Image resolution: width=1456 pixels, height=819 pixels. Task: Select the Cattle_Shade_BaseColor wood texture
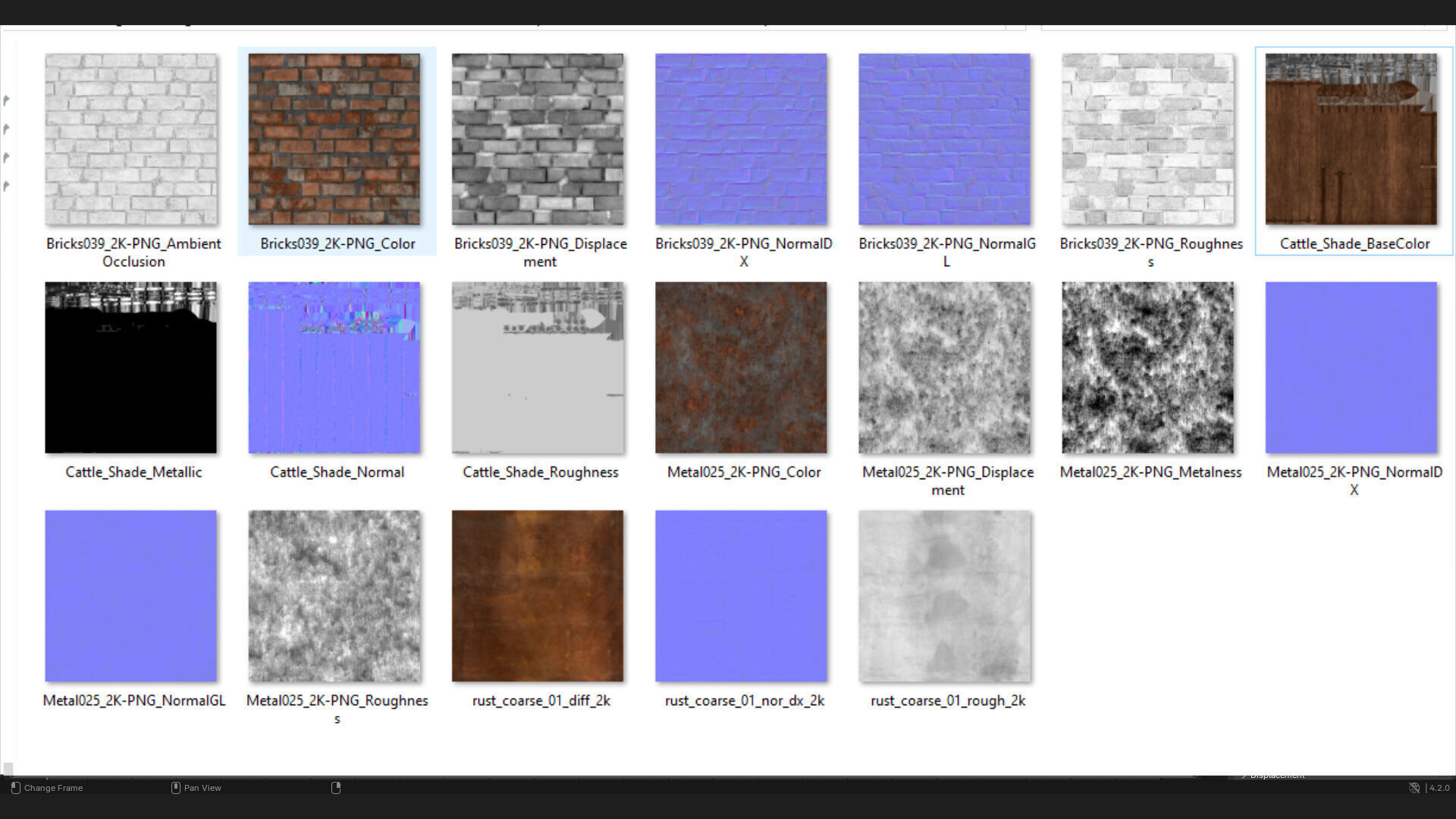tap(1351, 140)
